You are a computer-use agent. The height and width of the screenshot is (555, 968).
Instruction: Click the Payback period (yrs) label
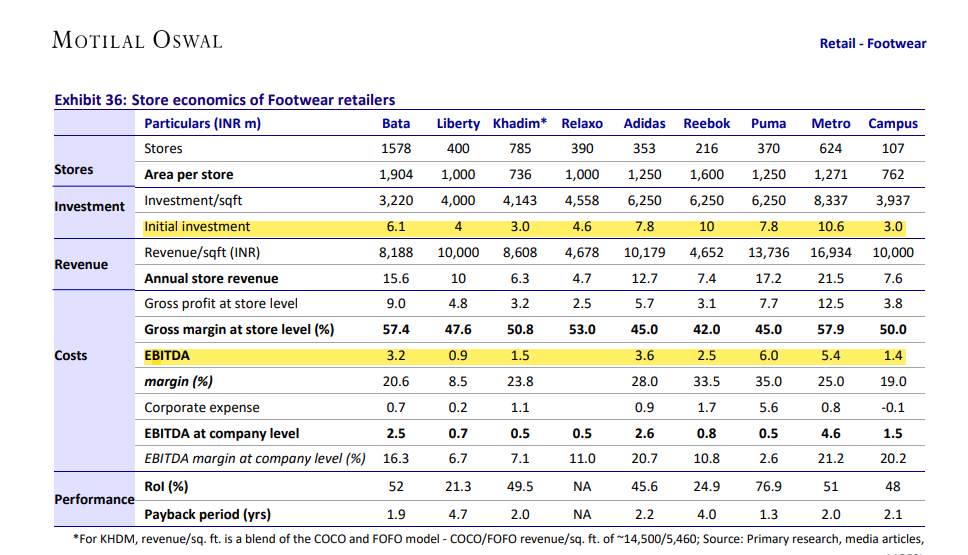207,514
